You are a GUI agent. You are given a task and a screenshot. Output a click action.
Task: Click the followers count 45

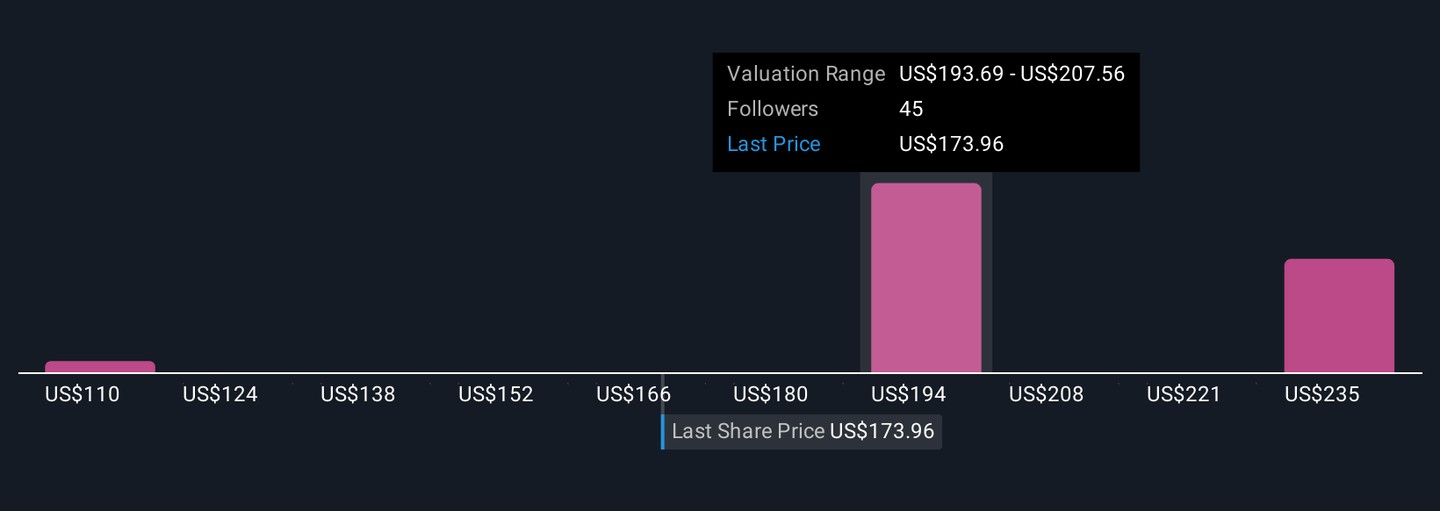pyautogui.click(x=911, y=109)
